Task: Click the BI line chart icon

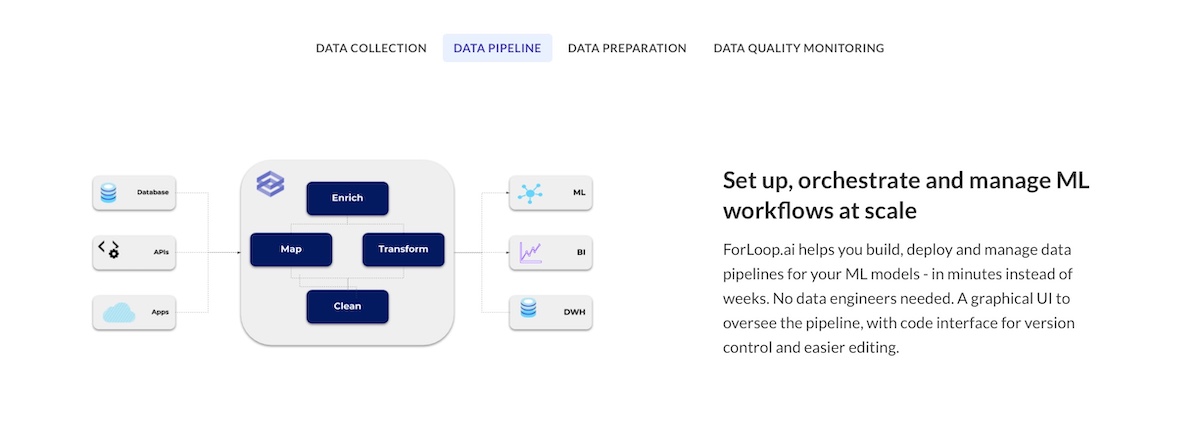Action: tap(530, 252)
